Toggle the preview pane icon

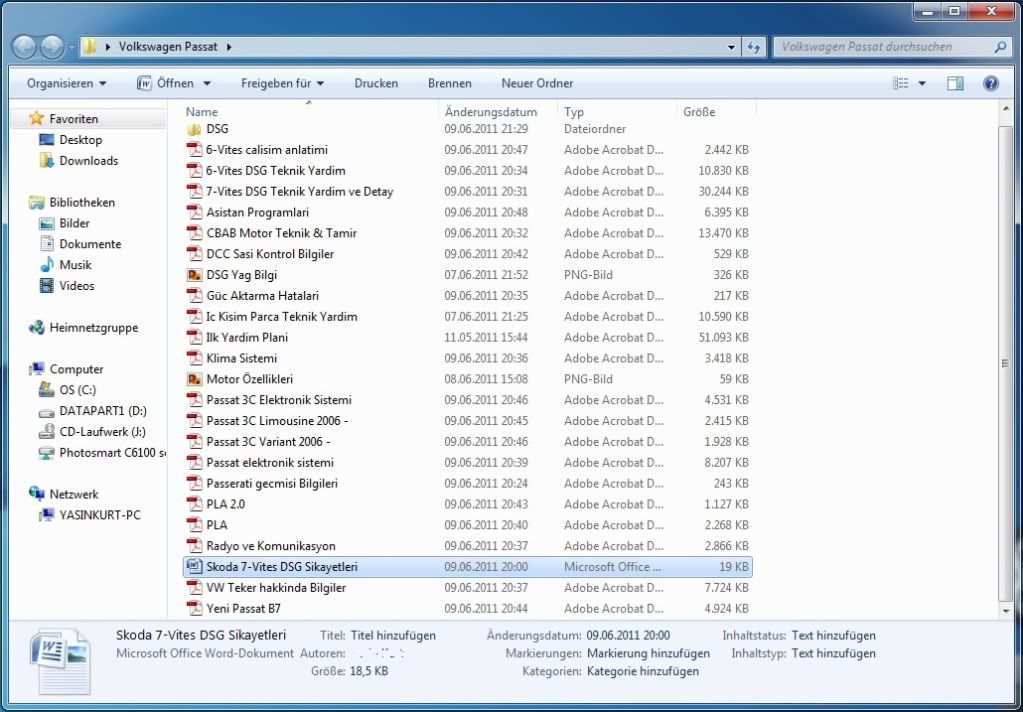click(x=955, y=84)
